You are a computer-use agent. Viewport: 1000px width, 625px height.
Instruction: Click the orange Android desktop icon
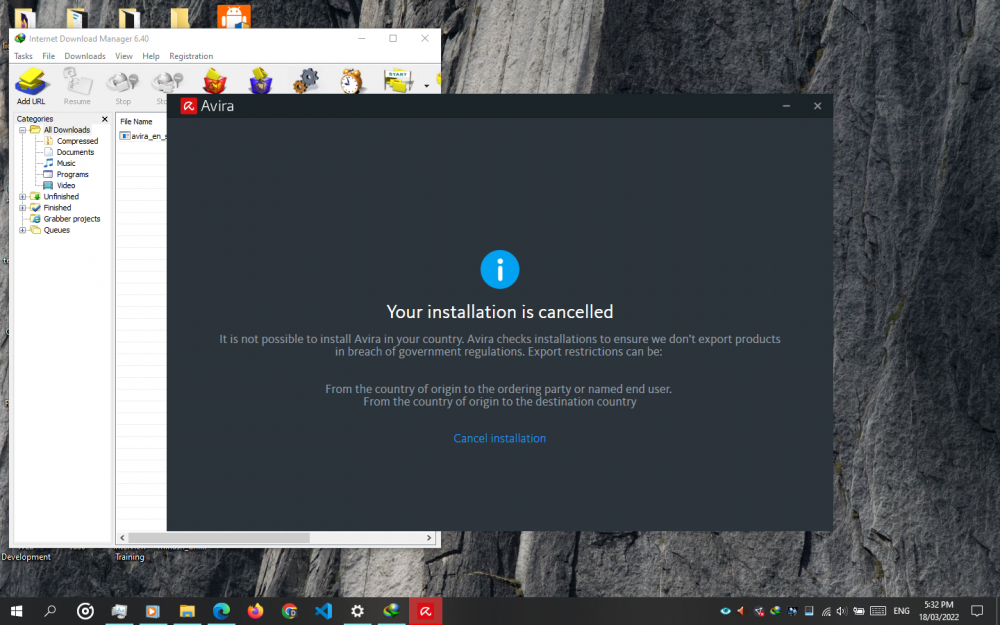pyautogui.click(x=233, y=17)
